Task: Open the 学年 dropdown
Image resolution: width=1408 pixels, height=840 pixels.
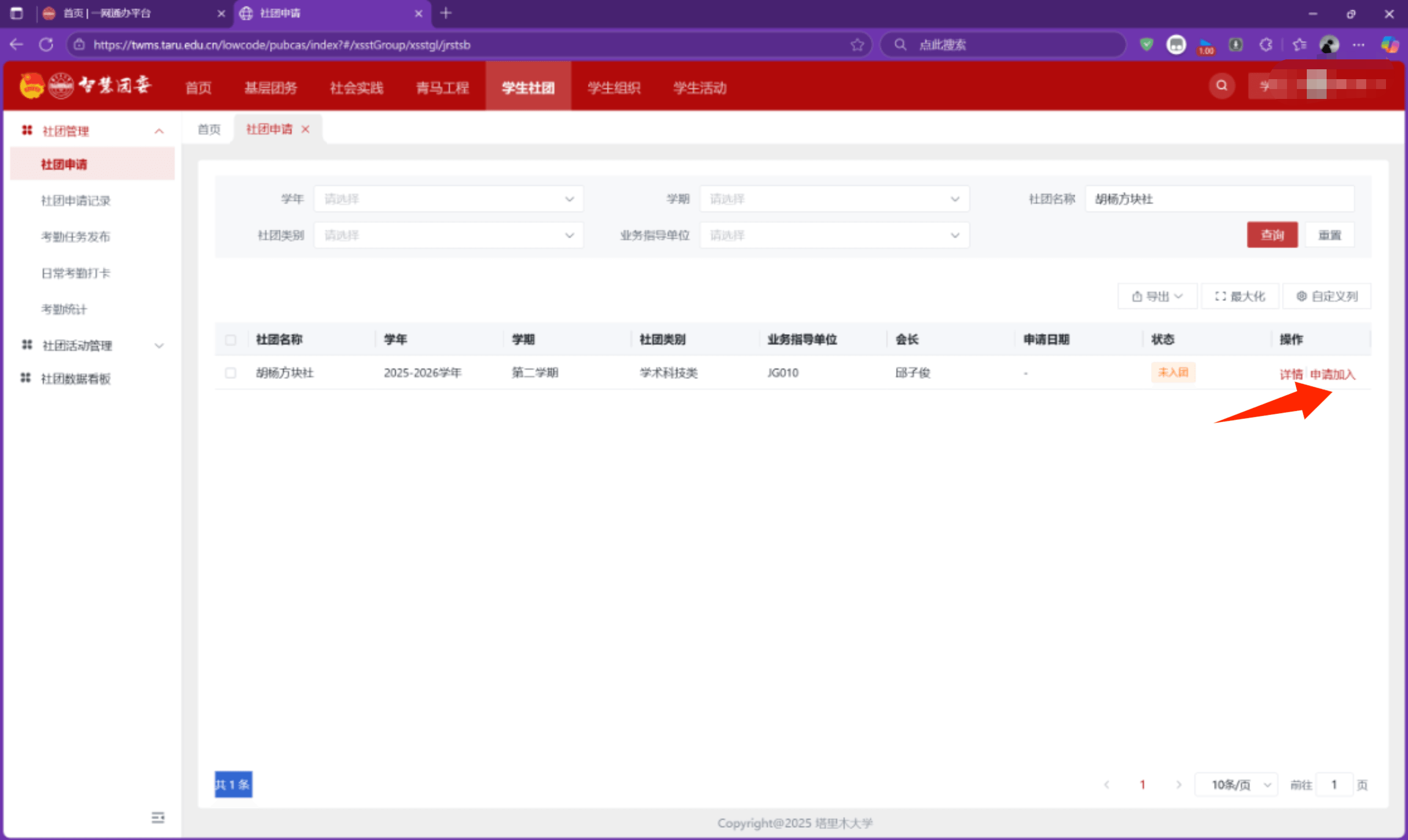Action: (x=448, y=199)
